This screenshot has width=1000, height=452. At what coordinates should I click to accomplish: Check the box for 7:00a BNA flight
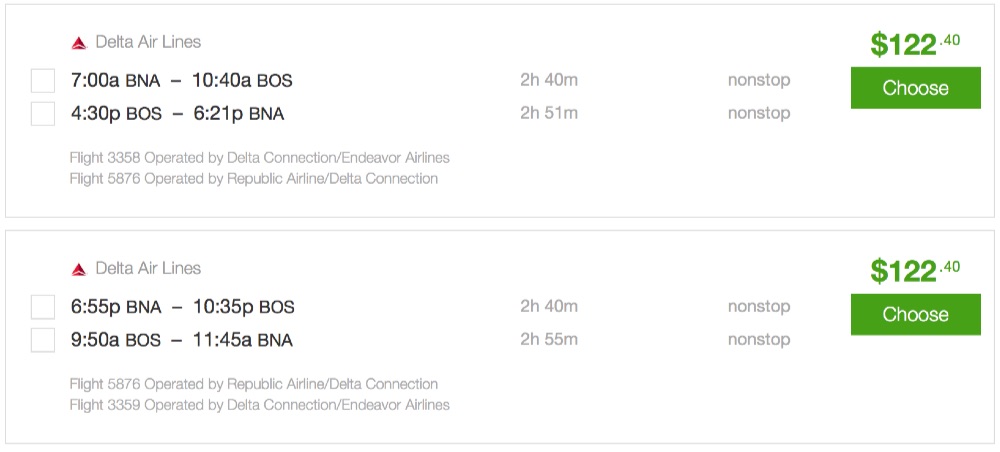click(43, 81)
